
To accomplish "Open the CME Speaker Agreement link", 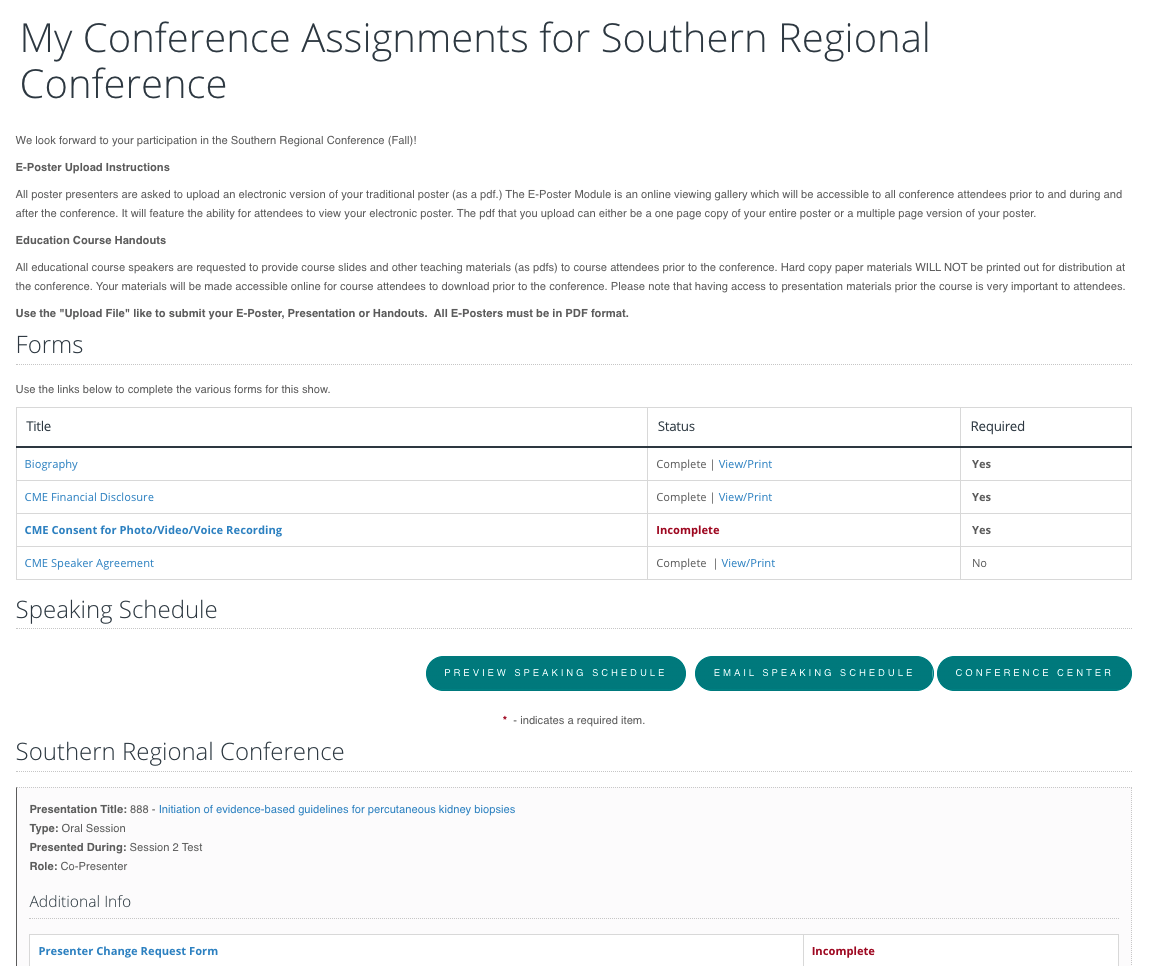I will point(89,563).
